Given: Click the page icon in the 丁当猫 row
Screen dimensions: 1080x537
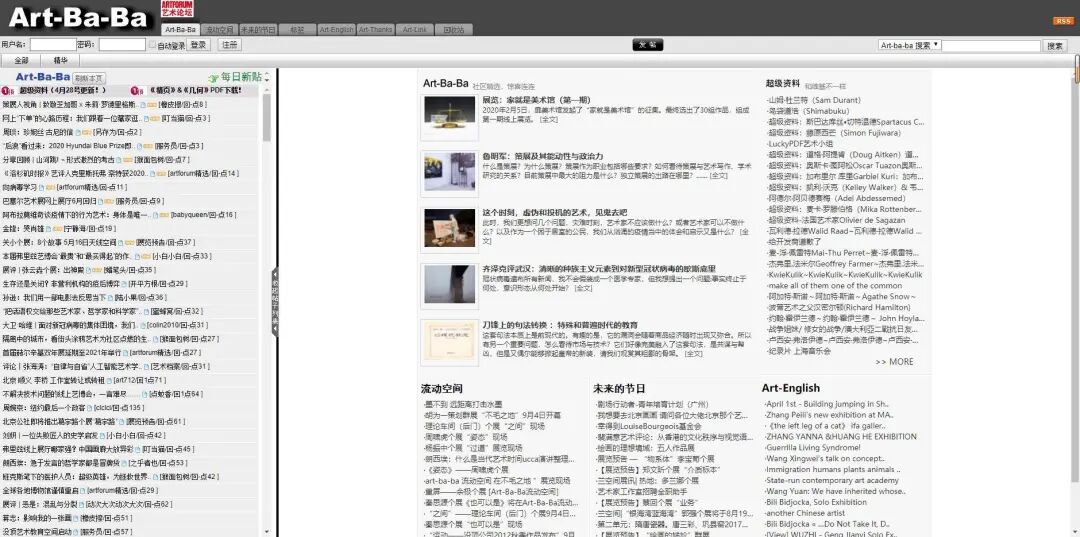Looking at the screenshot, I should coord(145,118).
